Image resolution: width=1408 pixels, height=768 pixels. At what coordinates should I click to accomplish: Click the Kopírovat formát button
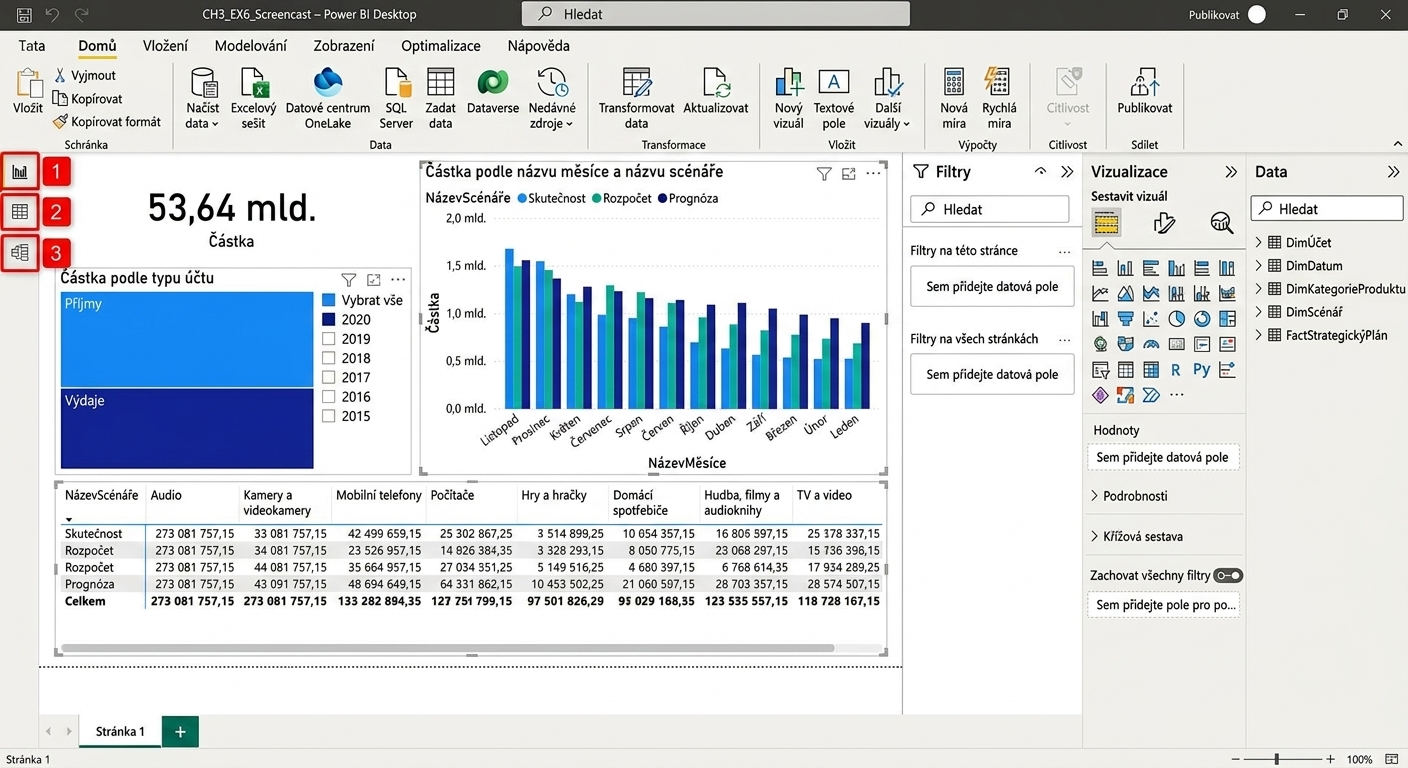[107, 122]
